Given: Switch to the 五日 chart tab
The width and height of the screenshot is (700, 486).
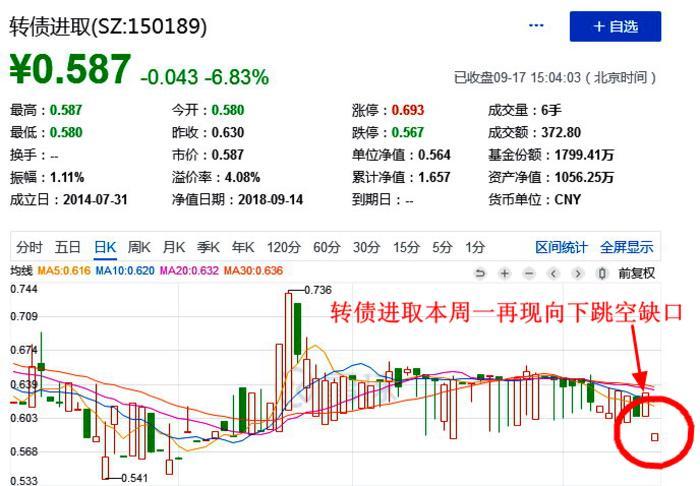Looking at the screenshot, I should 67,247.
